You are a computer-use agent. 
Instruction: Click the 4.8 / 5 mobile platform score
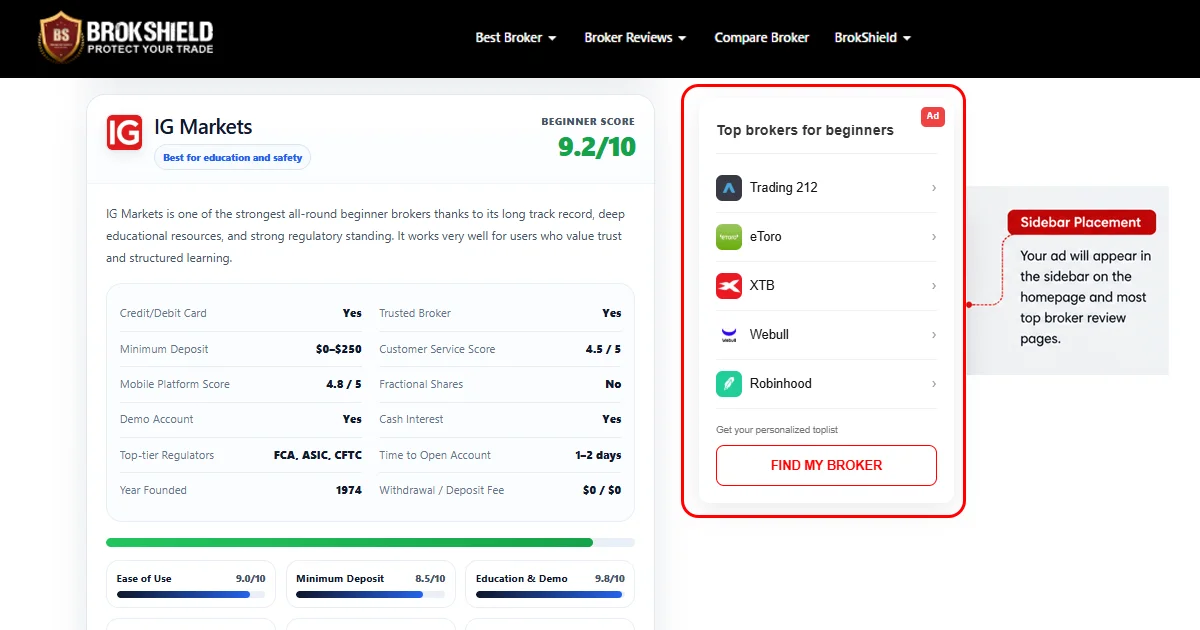click(x=344, y=384)
